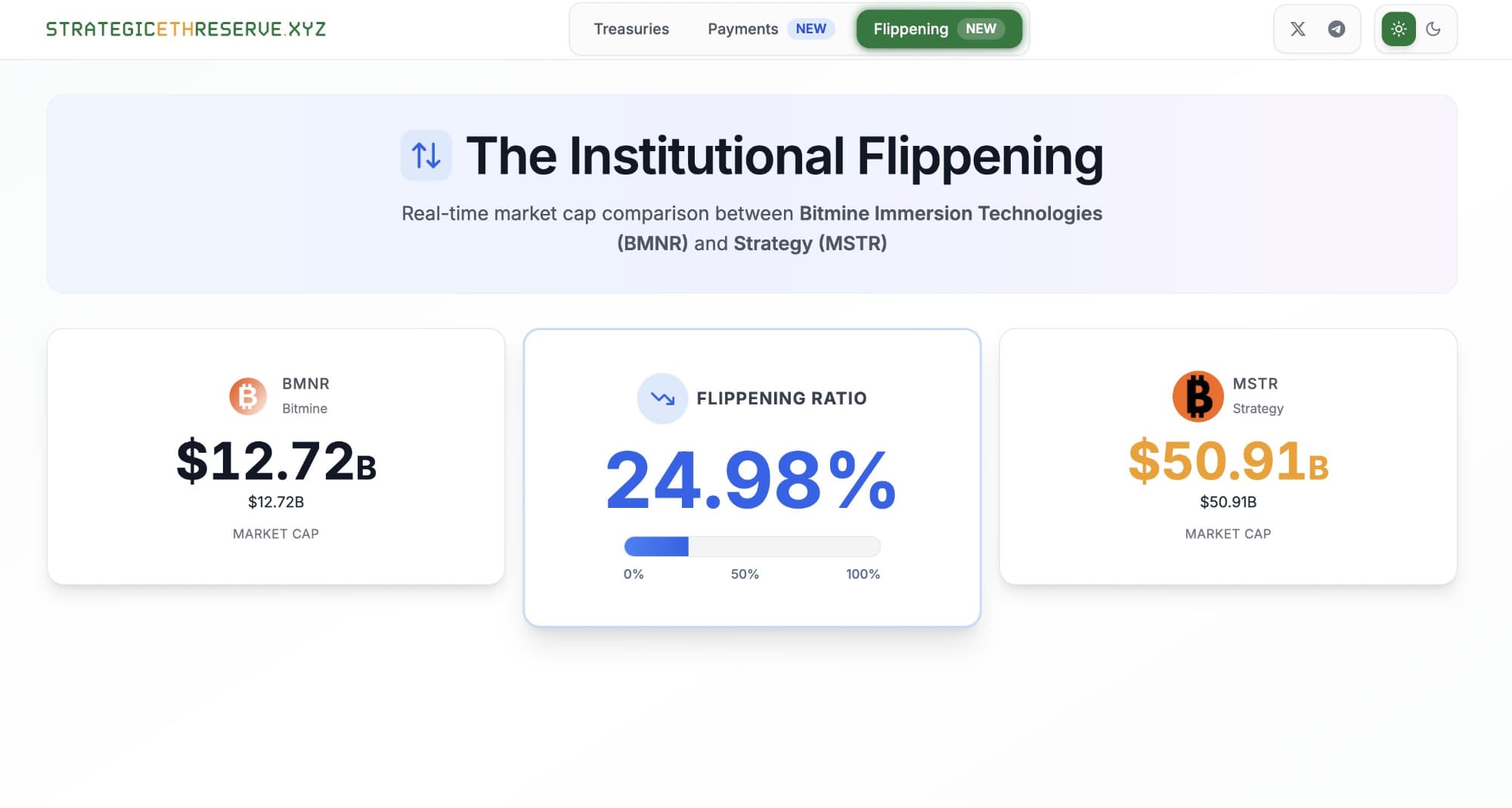Image resolution: width=1512 pixels, height=808 pixels.
Task: Click the Bitmine BMNR coin logo
Action: 248,396
